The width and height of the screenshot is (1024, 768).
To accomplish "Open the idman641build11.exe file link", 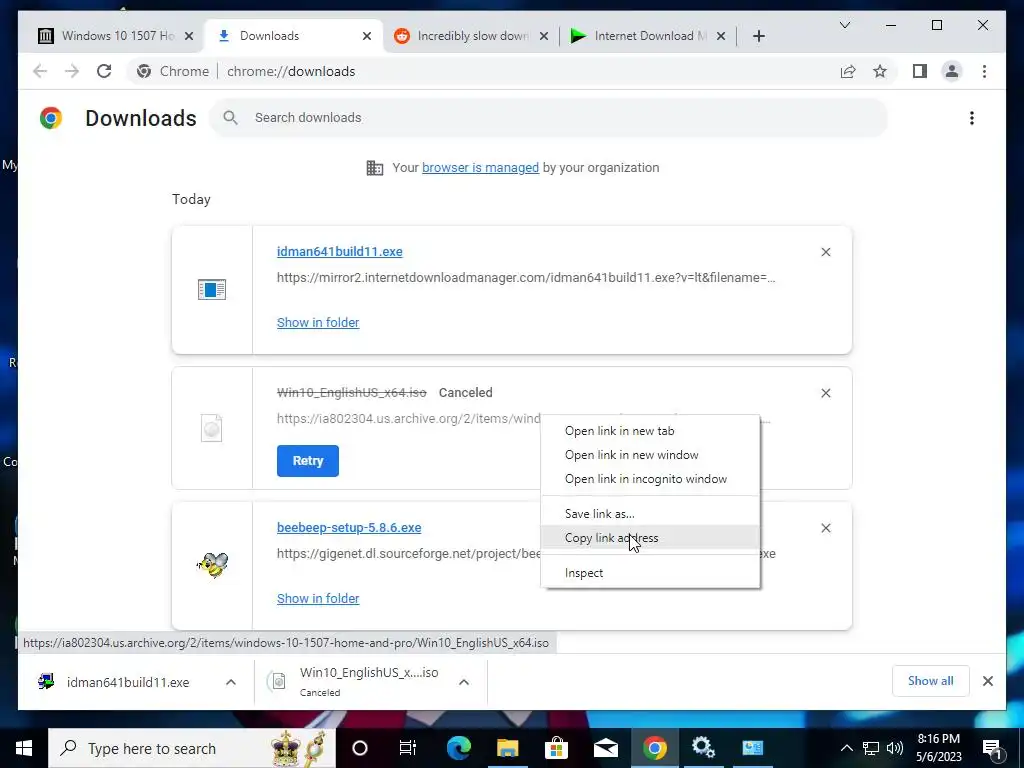I will [x=340, y=252].
